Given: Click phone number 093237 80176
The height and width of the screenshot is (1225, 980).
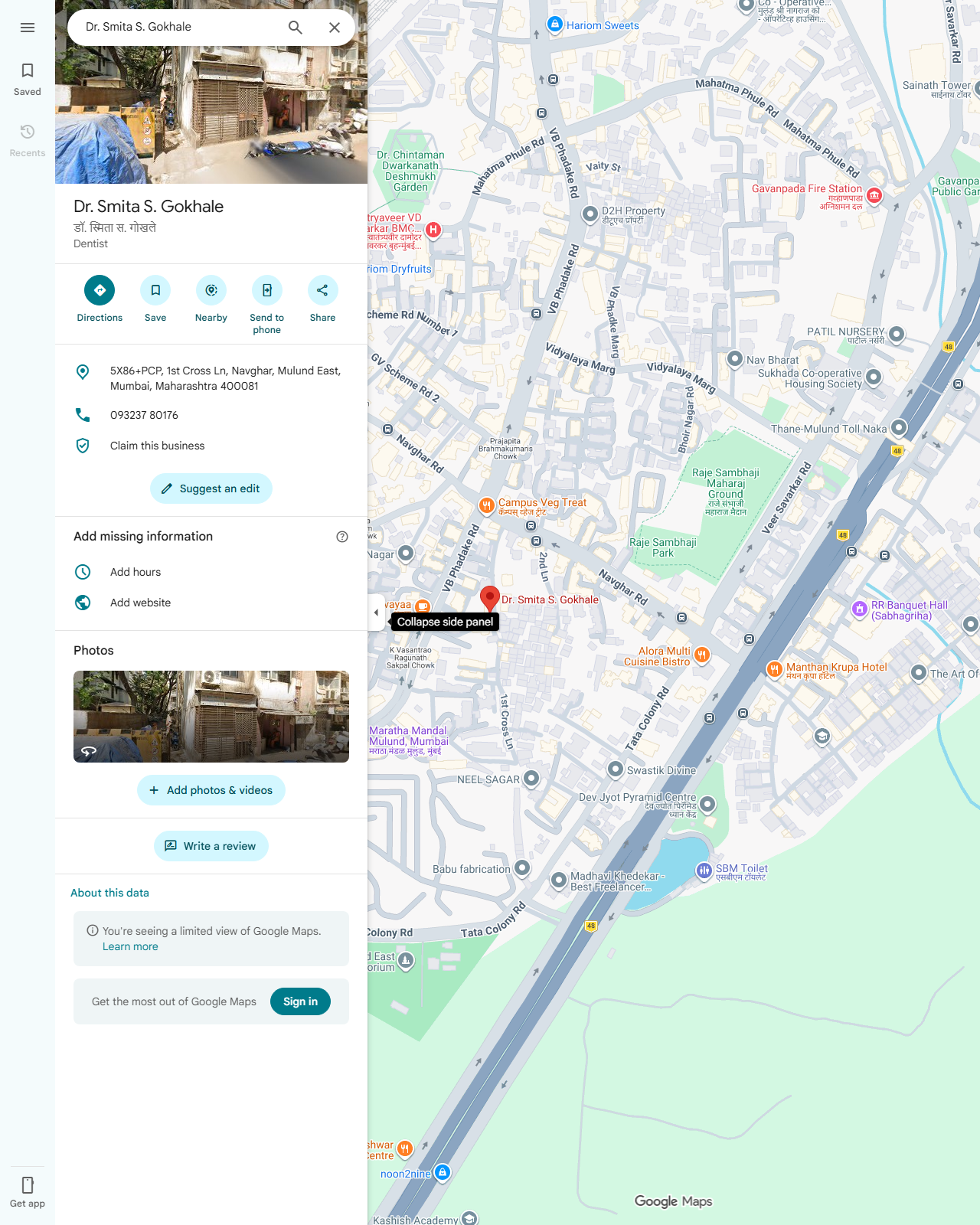Looking at the screenshot, I should [x=211, y=415].
